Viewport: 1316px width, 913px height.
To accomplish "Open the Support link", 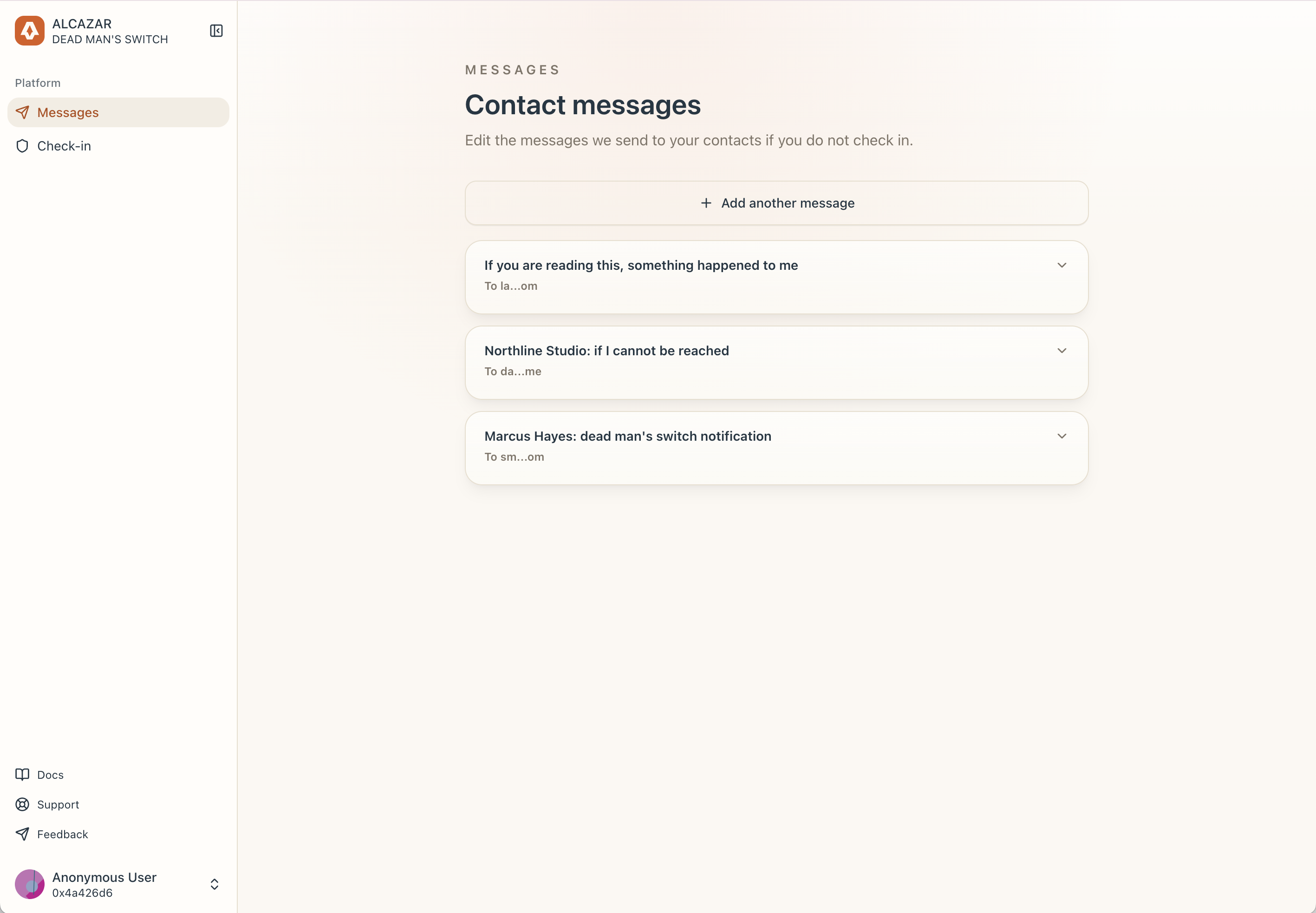I will click(x=59, y=804).
